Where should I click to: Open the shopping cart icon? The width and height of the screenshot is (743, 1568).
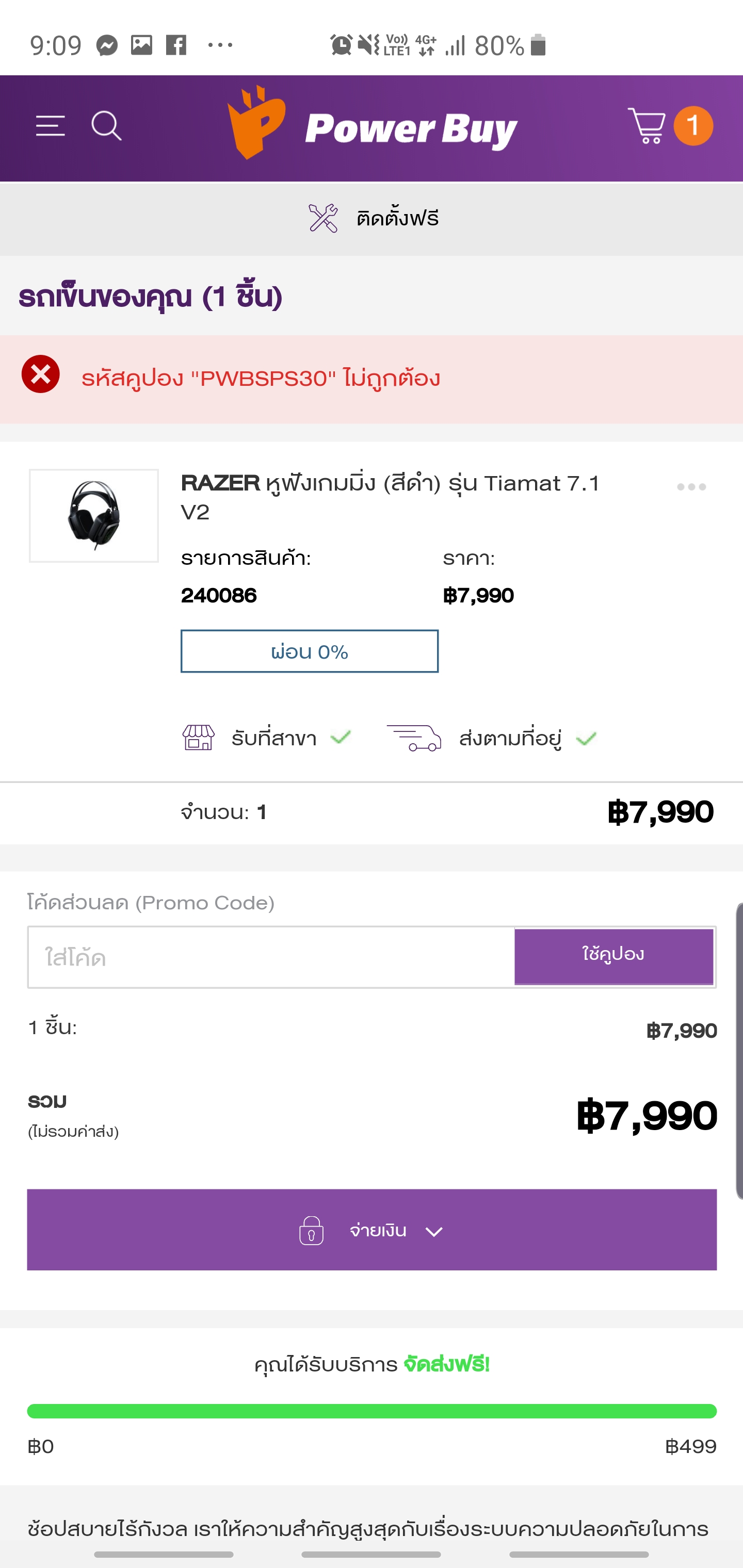(x=646, y=126)
